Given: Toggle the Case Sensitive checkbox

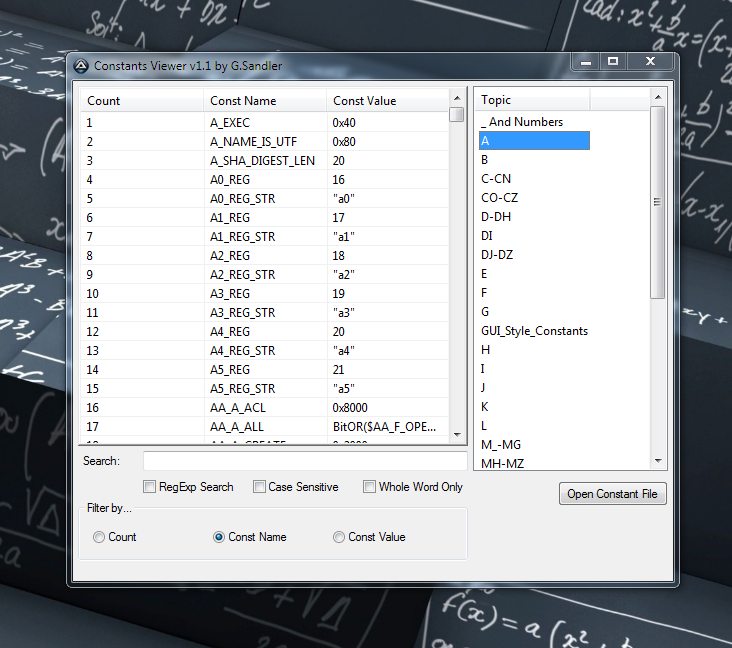Looking at the screenshot, I should tap(260, 487).
